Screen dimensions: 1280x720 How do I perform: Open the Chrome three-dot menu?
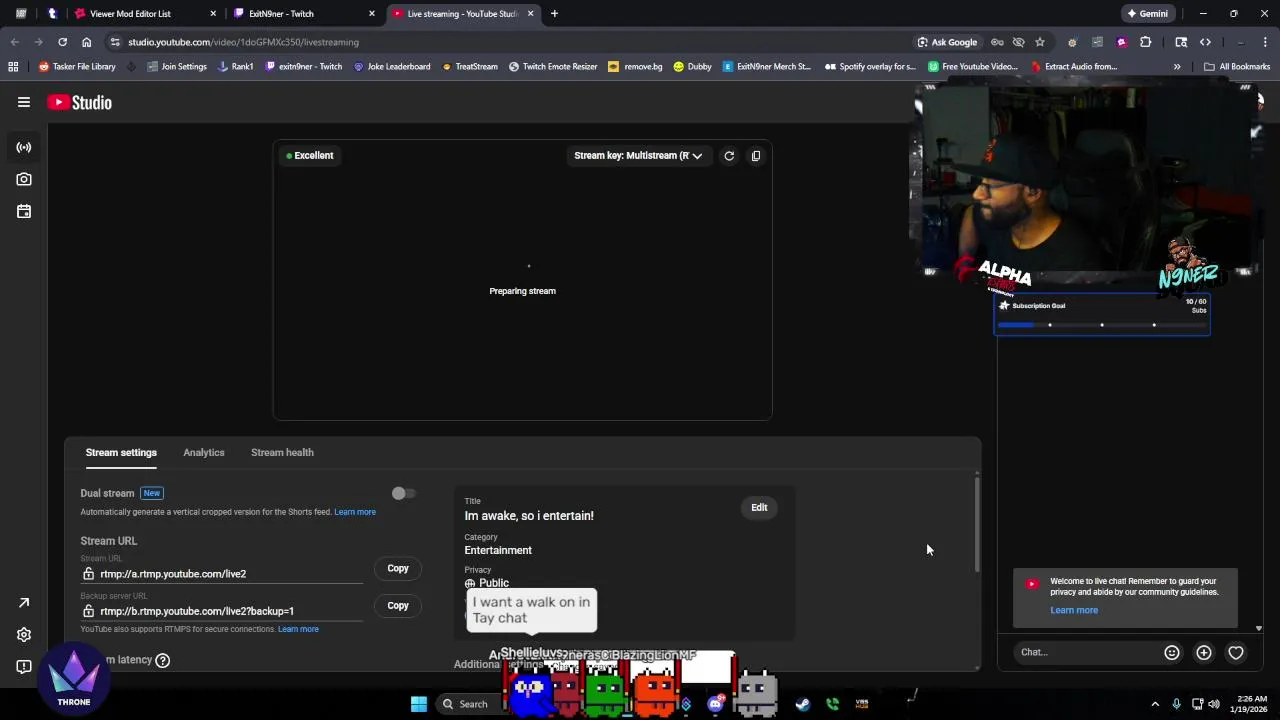point(1266,42)
